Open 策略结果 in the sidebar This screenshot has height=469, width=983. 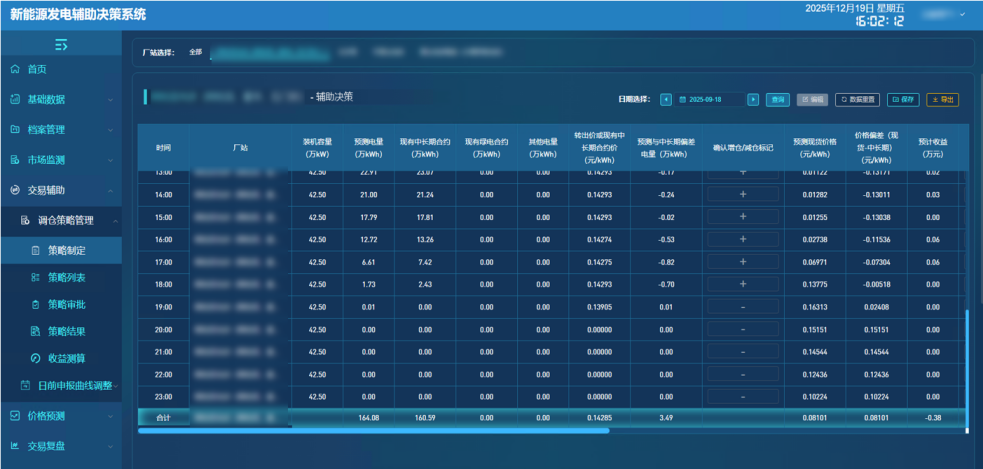point(67,331)
